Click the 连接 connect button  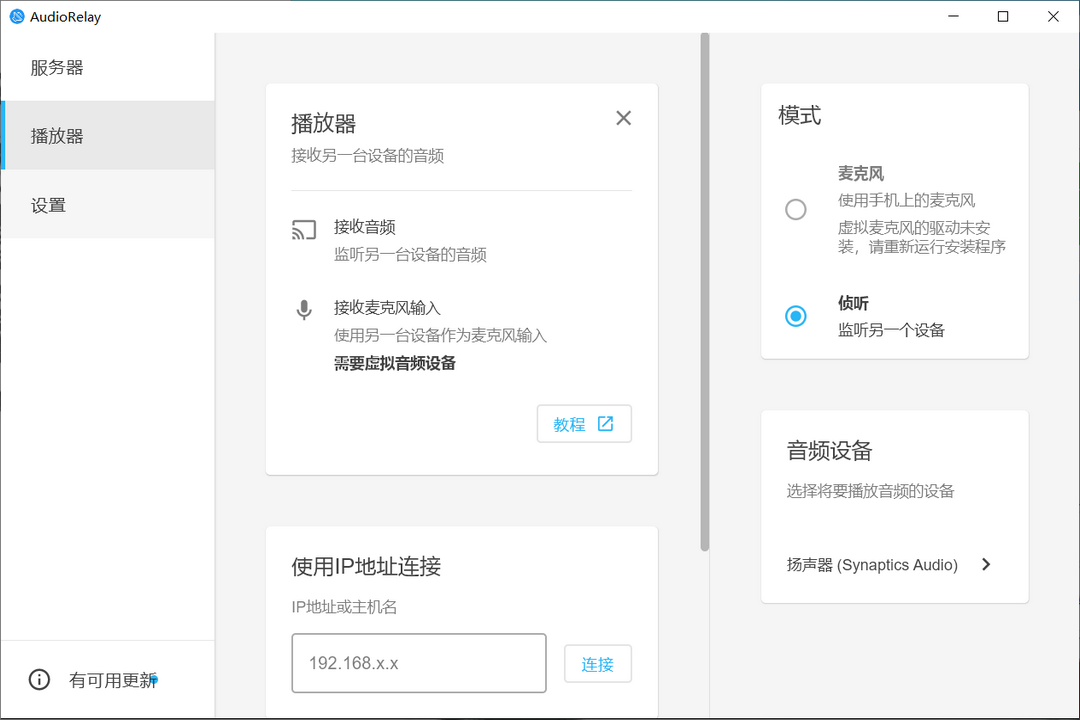coord(597,663)
